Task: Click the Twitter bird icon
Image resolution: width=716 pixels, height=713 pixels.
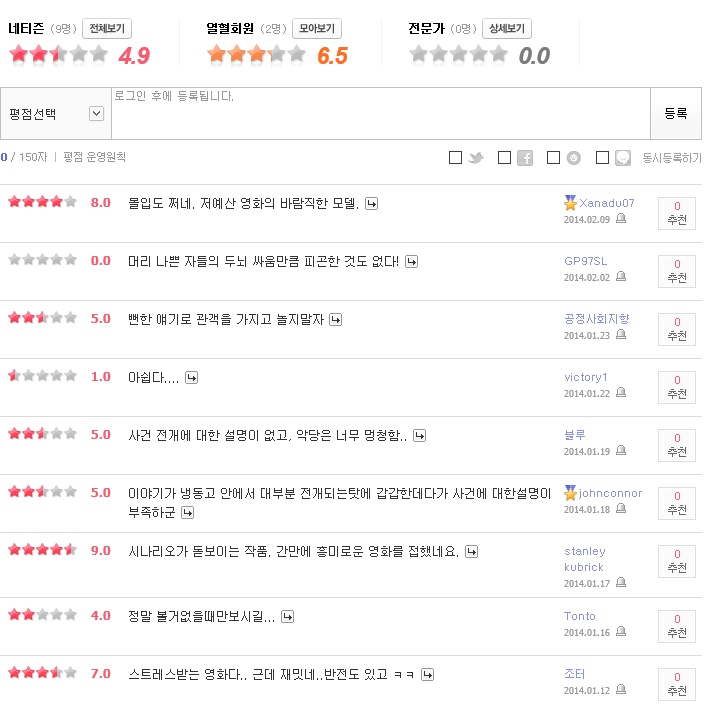Action: (476, 158)
